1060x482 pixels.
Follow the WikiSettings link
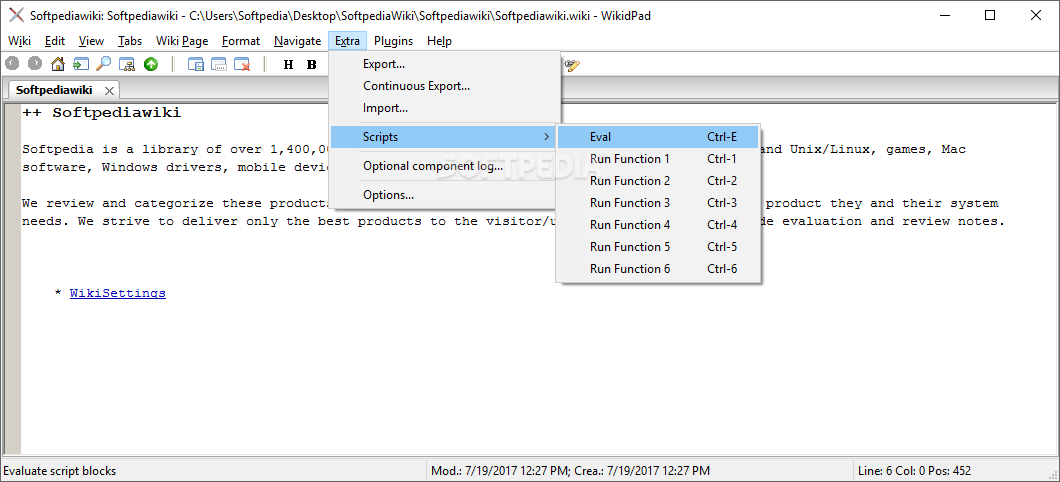(x=118, y=293)
